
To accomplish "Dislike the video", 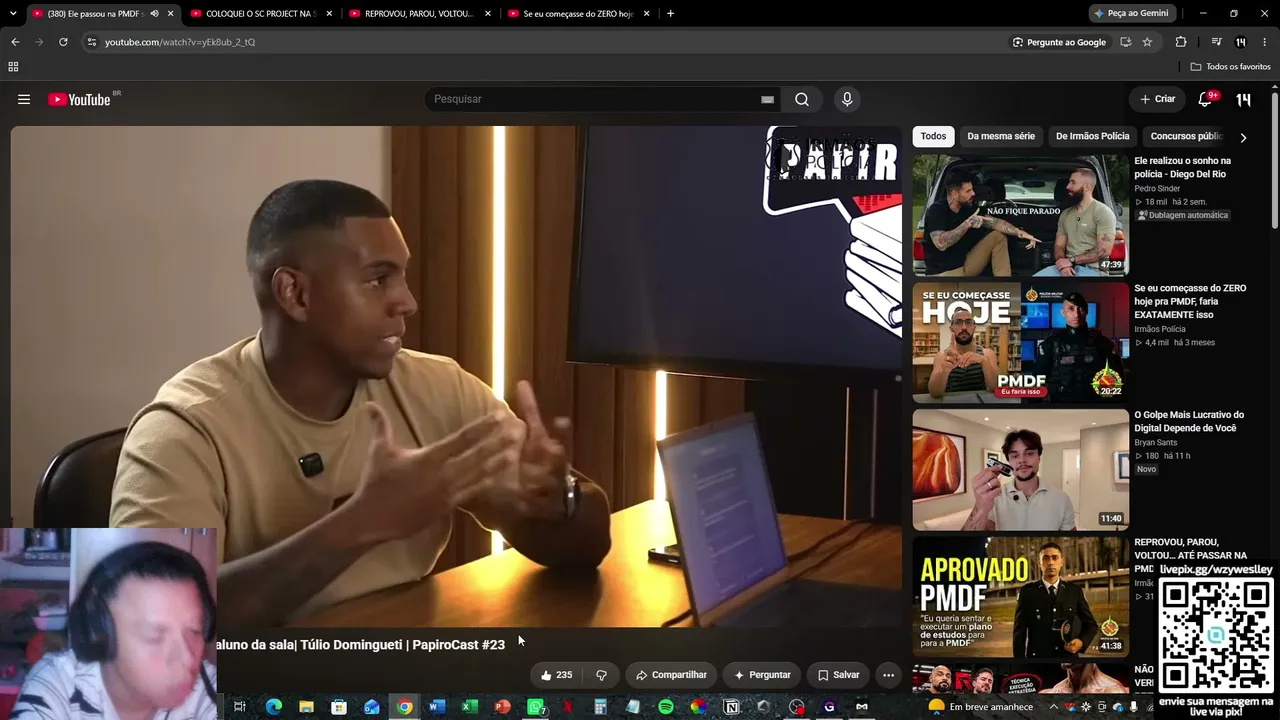I will tap(601, 675).
